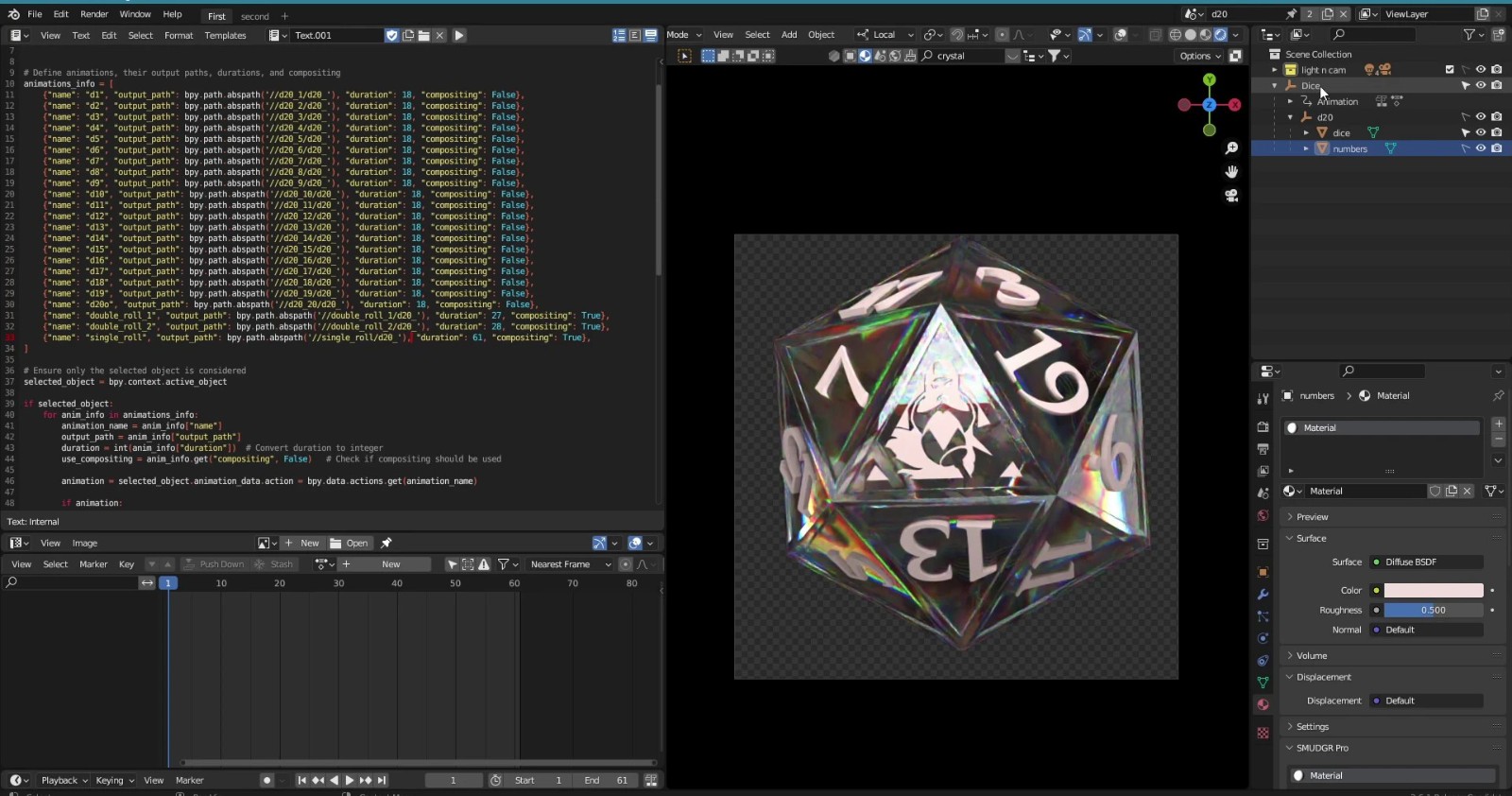Open the text editor Templates menu

point(225,35)
